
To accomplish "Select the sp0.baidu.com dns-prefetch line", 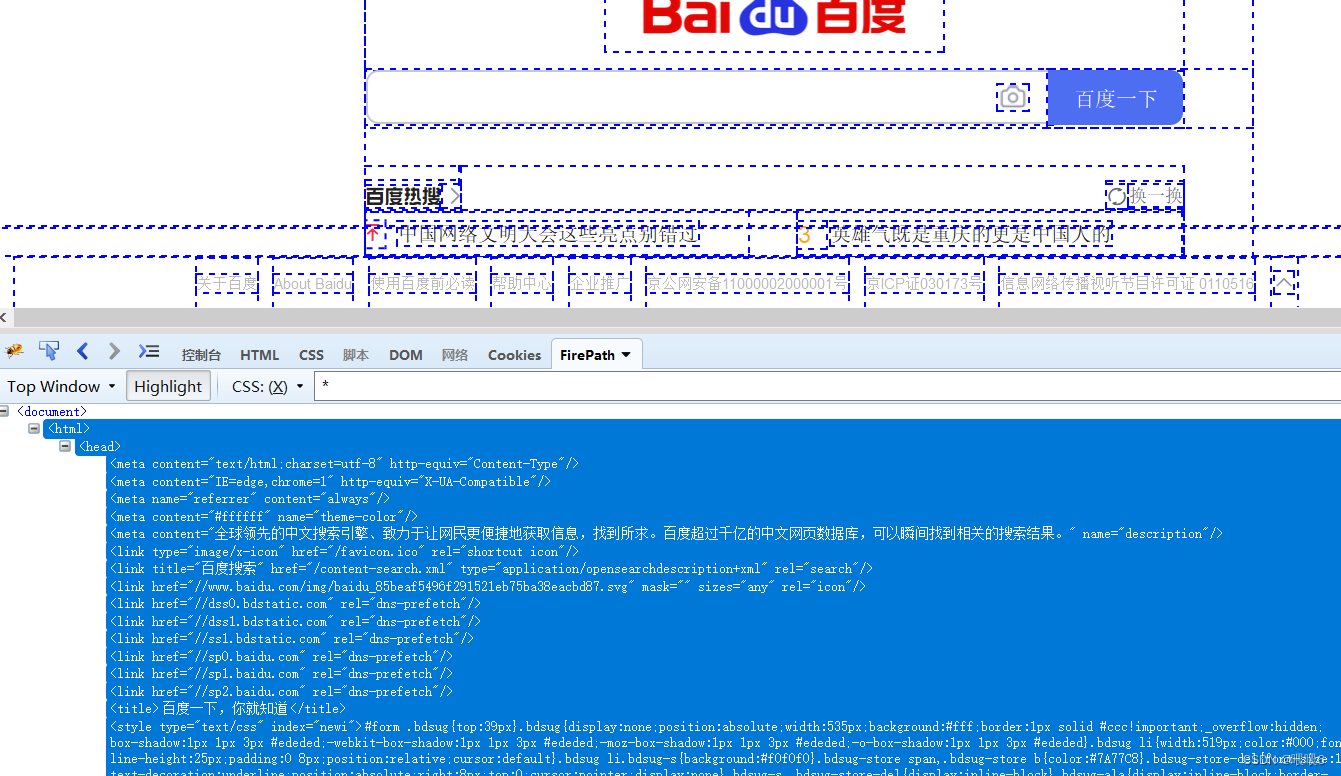I will 281,656.
